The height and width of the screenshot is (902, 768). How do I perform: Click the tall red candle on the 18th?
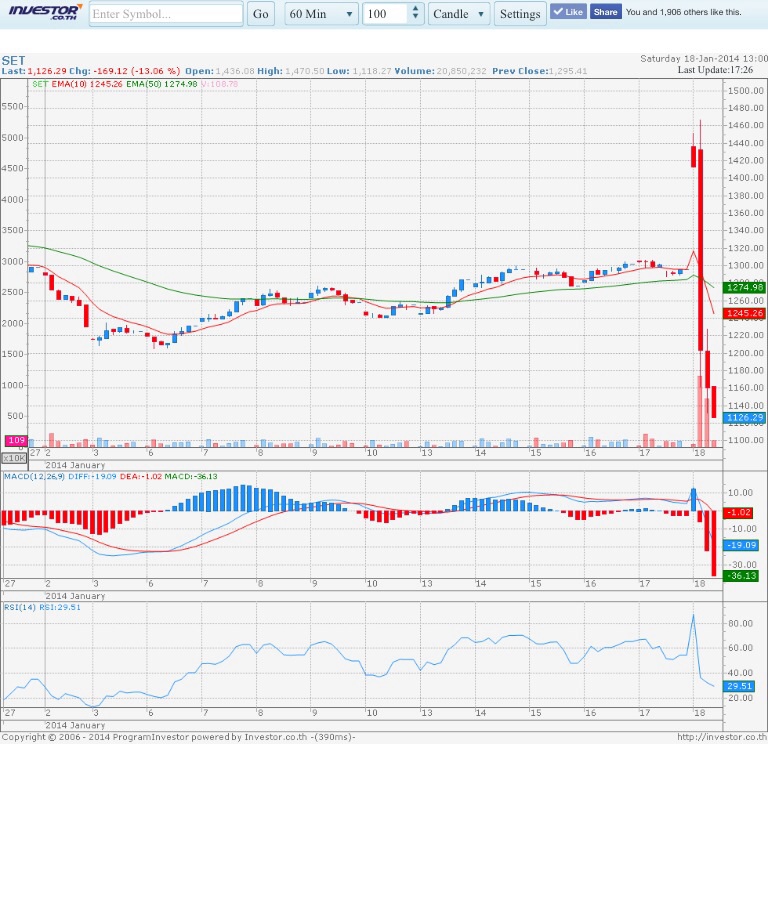700,250
